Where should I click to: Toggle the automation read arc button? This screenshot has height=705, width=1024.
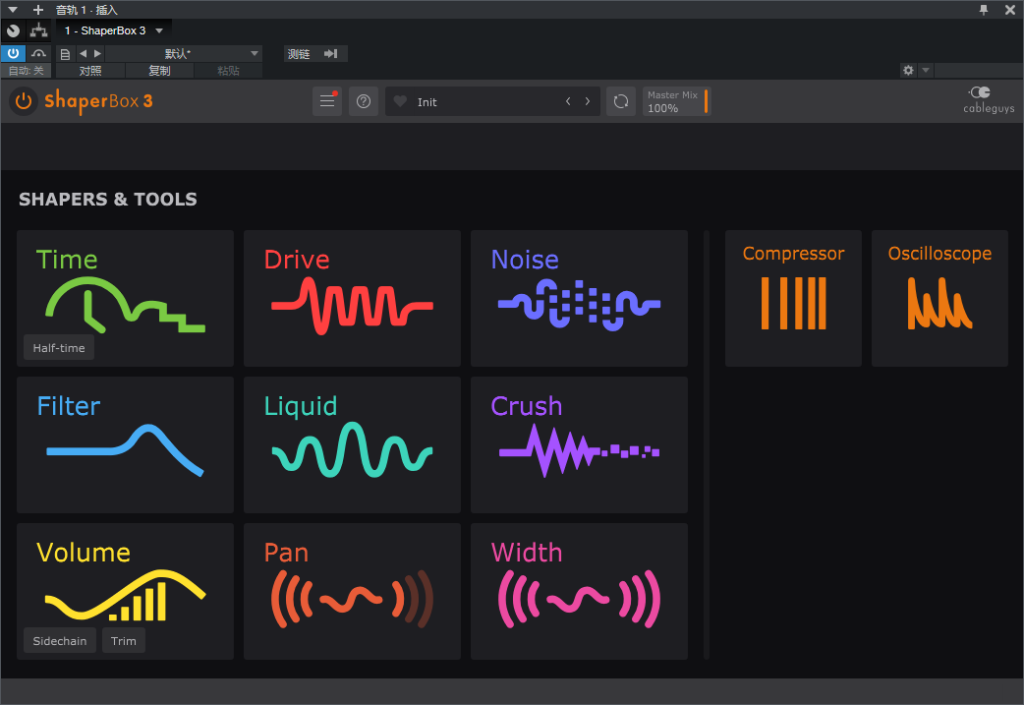(x=39, y=54)
